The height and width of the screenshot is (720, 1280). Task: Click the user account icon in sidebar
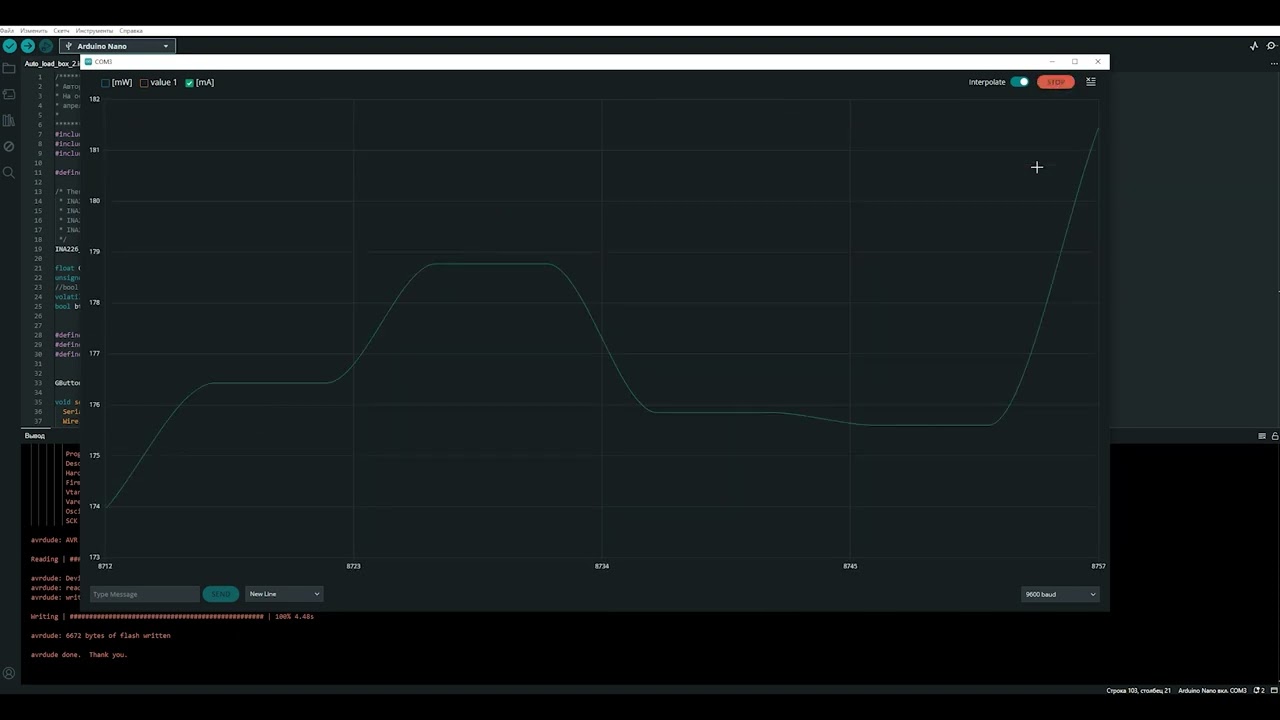[9, 673]
